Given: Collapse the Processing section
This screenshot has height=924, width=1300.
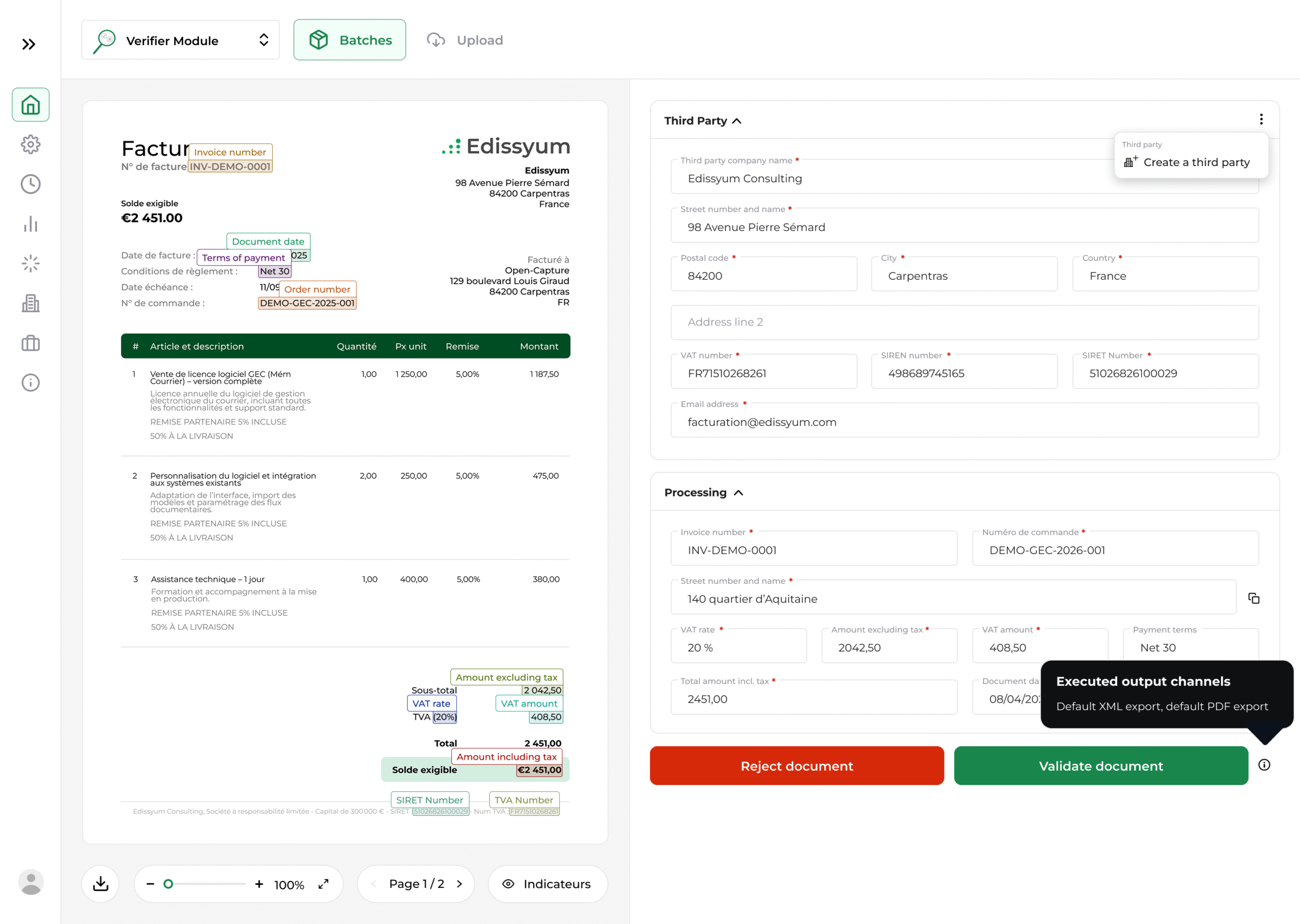Looking at the screenshot, I should pyautogui.click(x=739, y=493).
